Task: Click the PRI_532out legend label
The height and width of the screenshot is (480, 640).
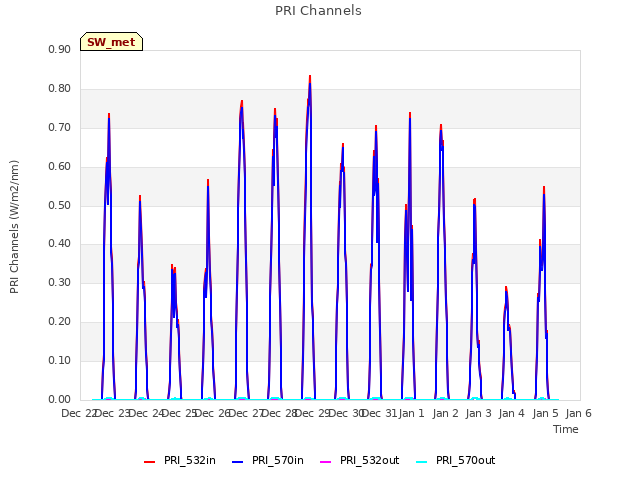Action: [x=369, y=460]
